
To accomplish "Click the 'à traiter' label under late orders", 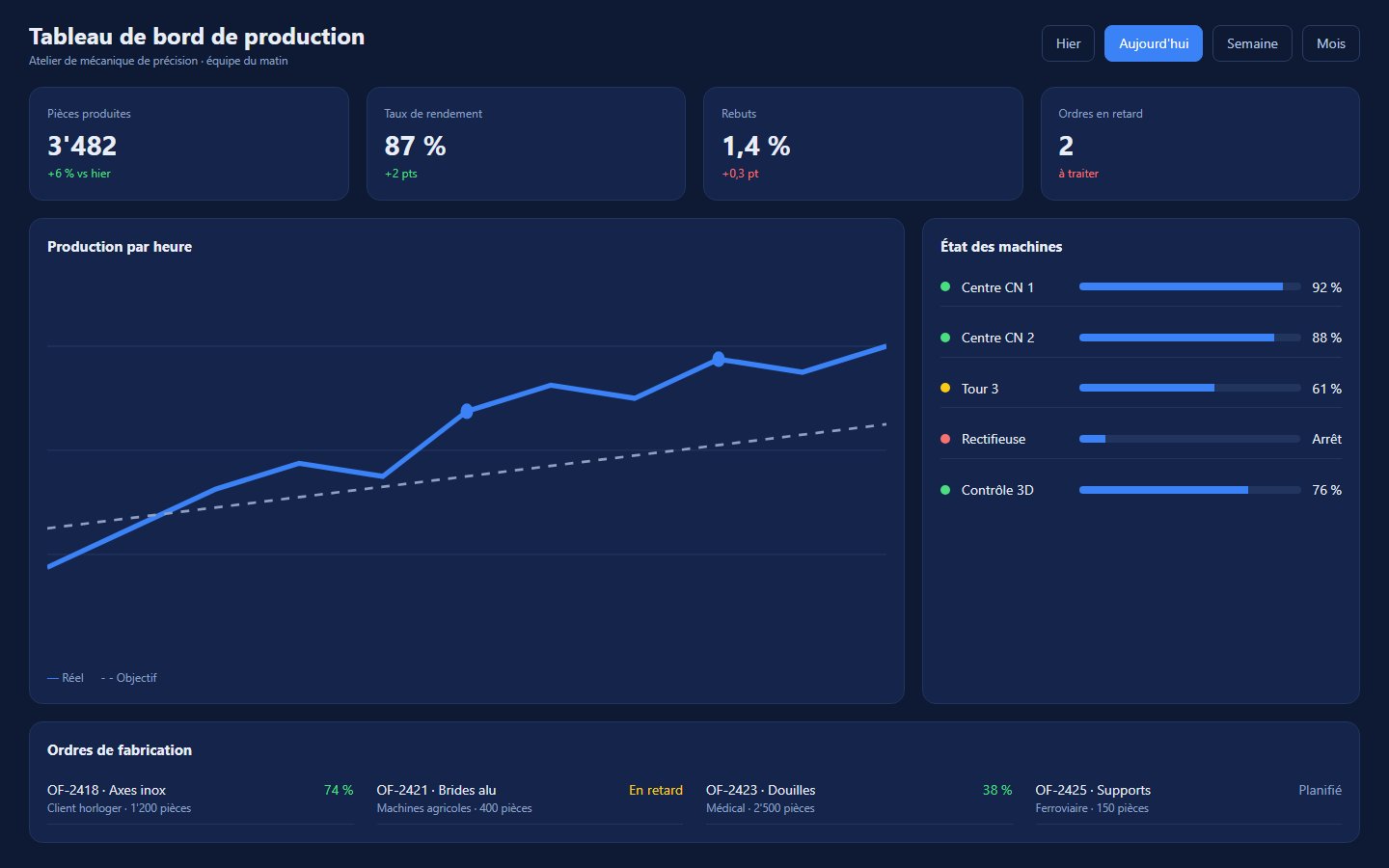I will (x=1078, y=174).
